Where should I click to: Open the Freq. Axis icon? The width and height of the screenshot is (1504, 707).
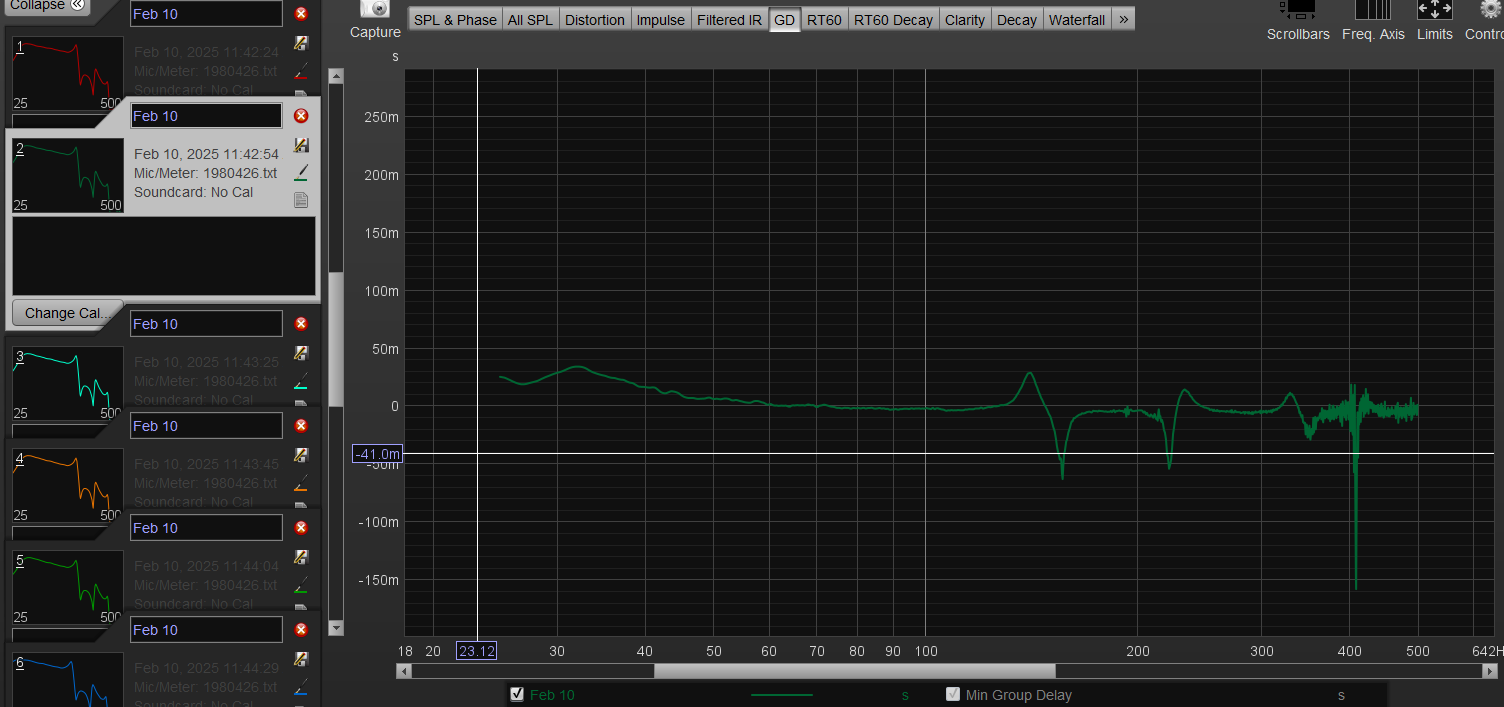[1373, 9]
